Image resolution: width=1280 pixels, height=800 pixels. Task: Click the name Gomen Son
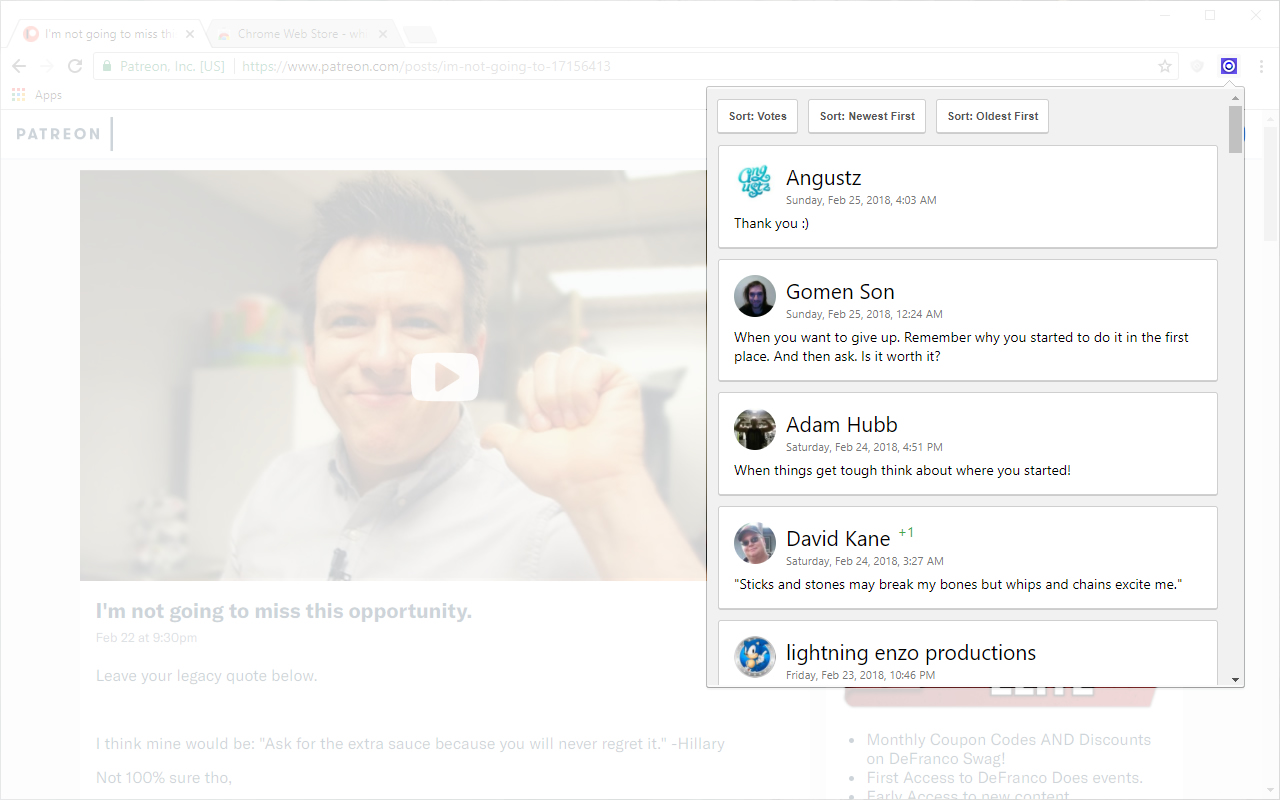(x=840, y=292)
